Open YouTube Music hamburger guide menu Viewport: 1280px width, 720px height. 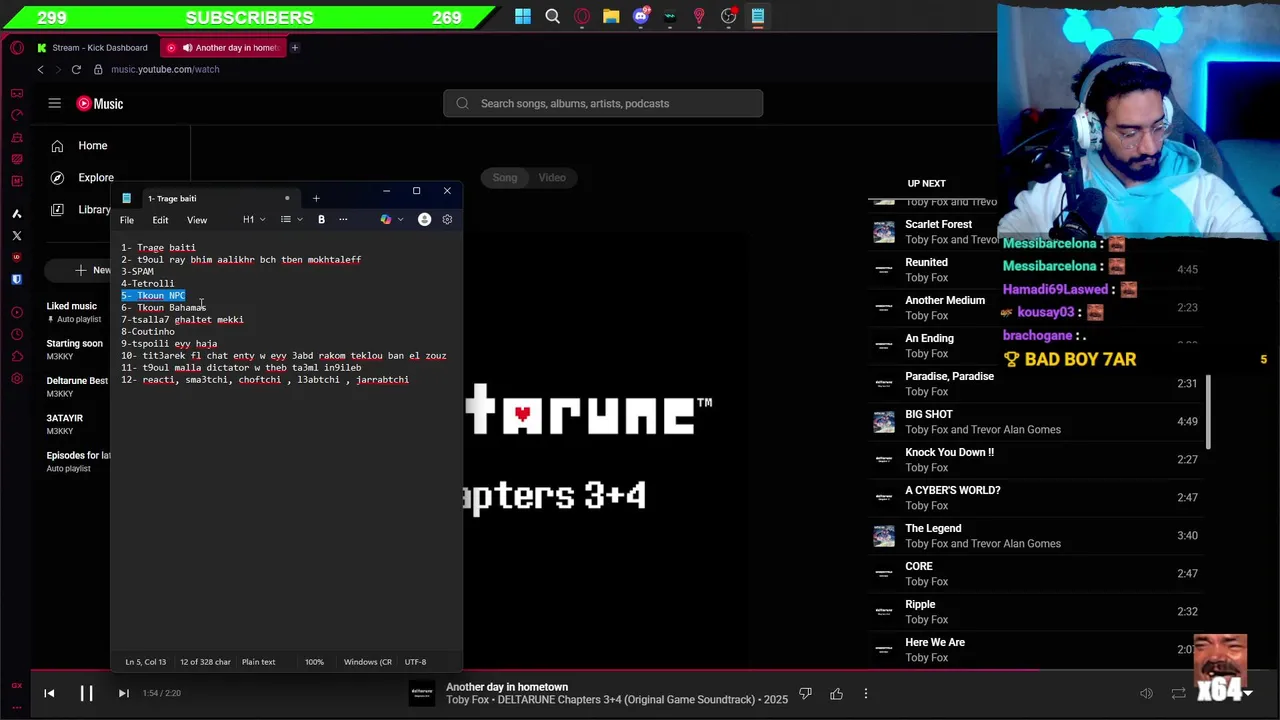55,103
